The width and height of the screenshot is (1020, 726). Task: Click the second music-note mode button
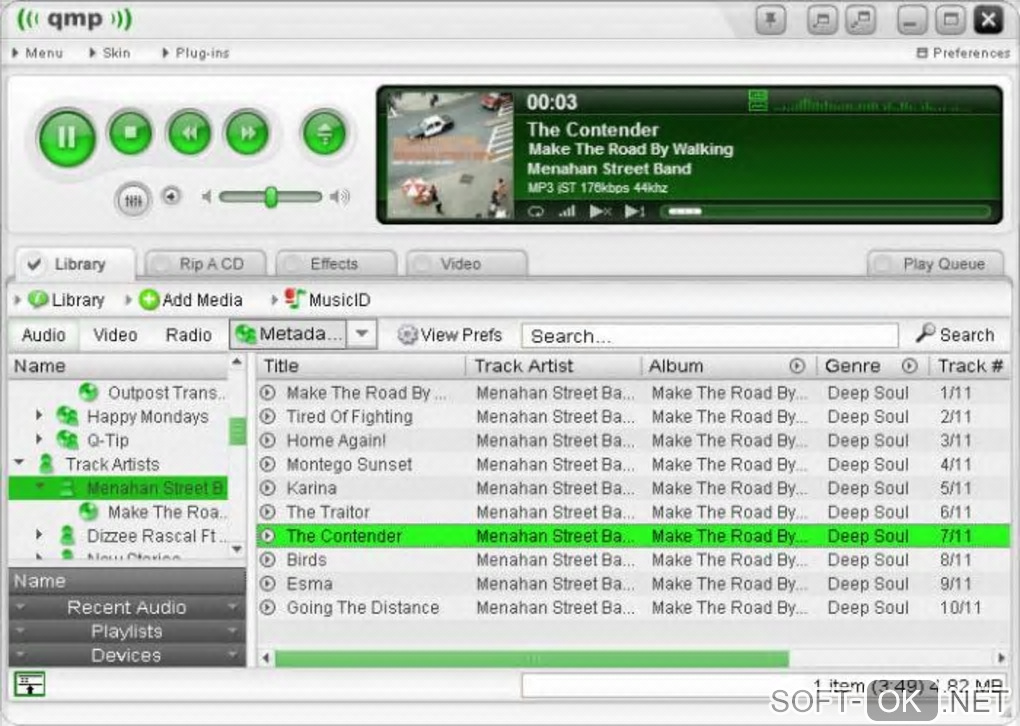[861, 20]
